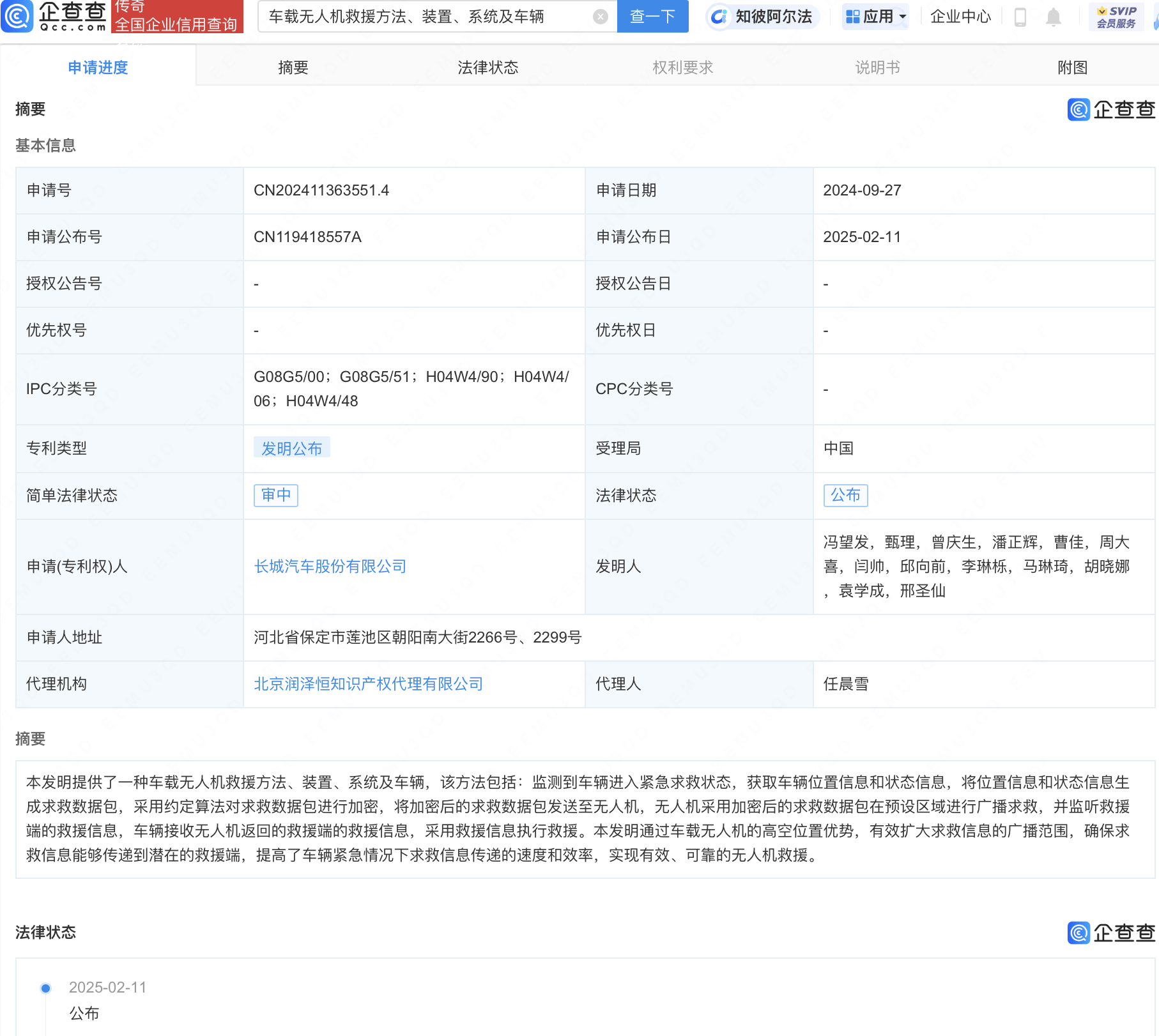Switch to the 附图 tab
Viewport: 1159px width, 1036px height.
1072,67
